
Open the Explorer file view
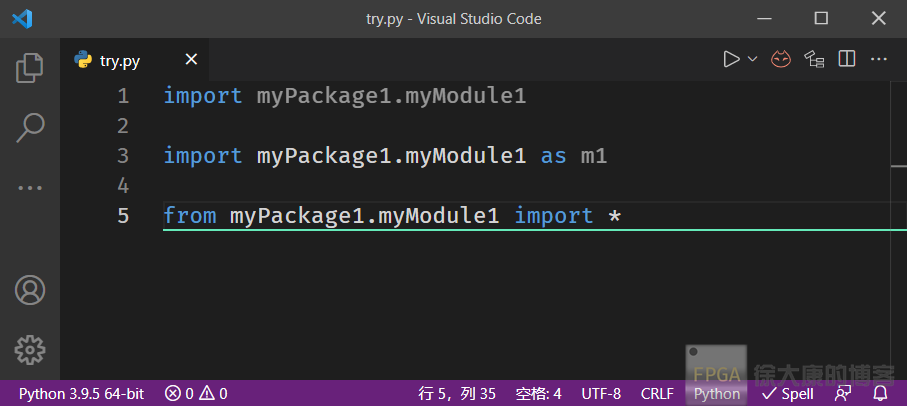click(x=30, y=67)
